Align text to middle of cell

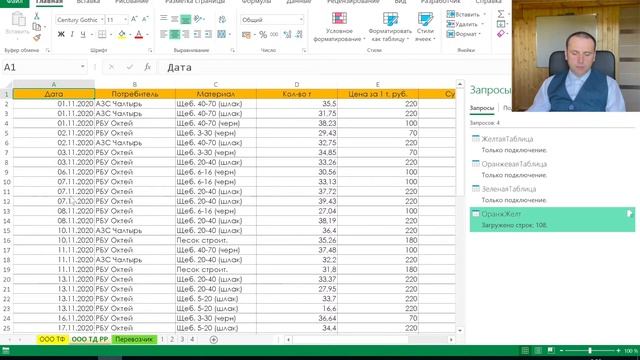pos(175,19)
